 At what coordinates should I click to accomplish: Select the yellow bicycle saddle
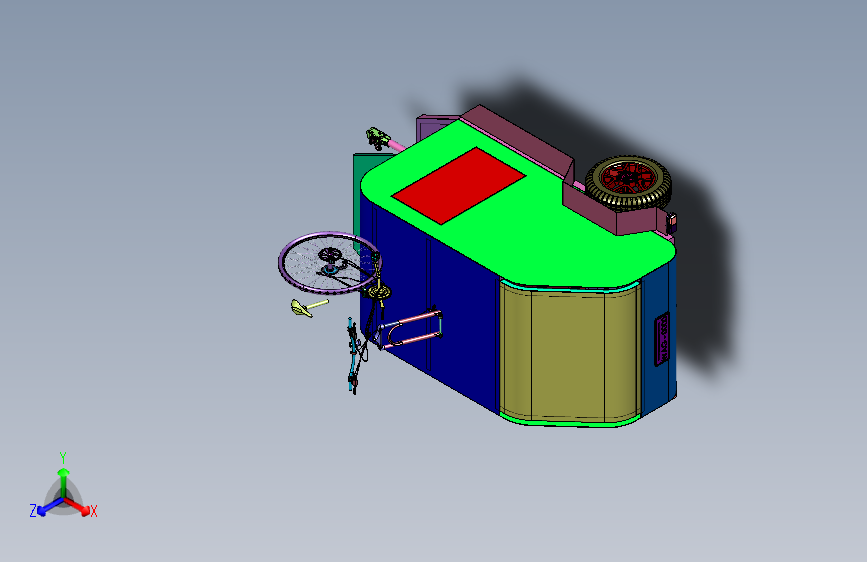point(302,308)
